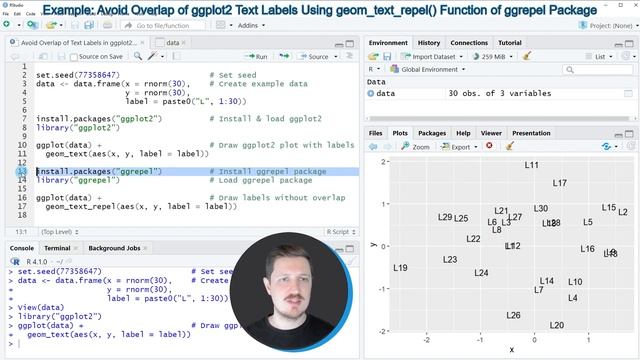This screenshot has width=640, height=360.
Task: Open the New Project icon in toolbar
Action: (x=32, y=25)
